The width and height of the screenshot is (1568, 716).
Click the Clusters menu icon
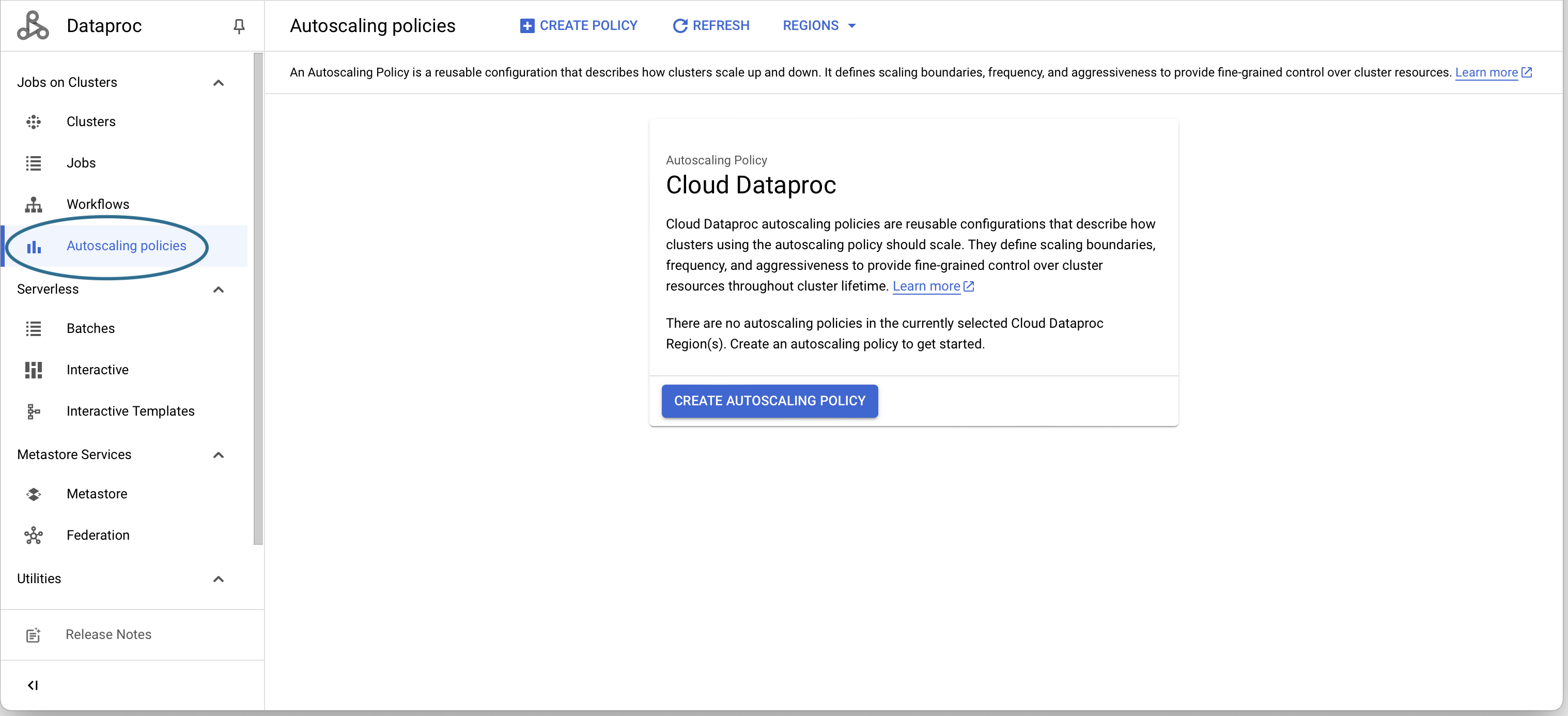click(33, 121)
